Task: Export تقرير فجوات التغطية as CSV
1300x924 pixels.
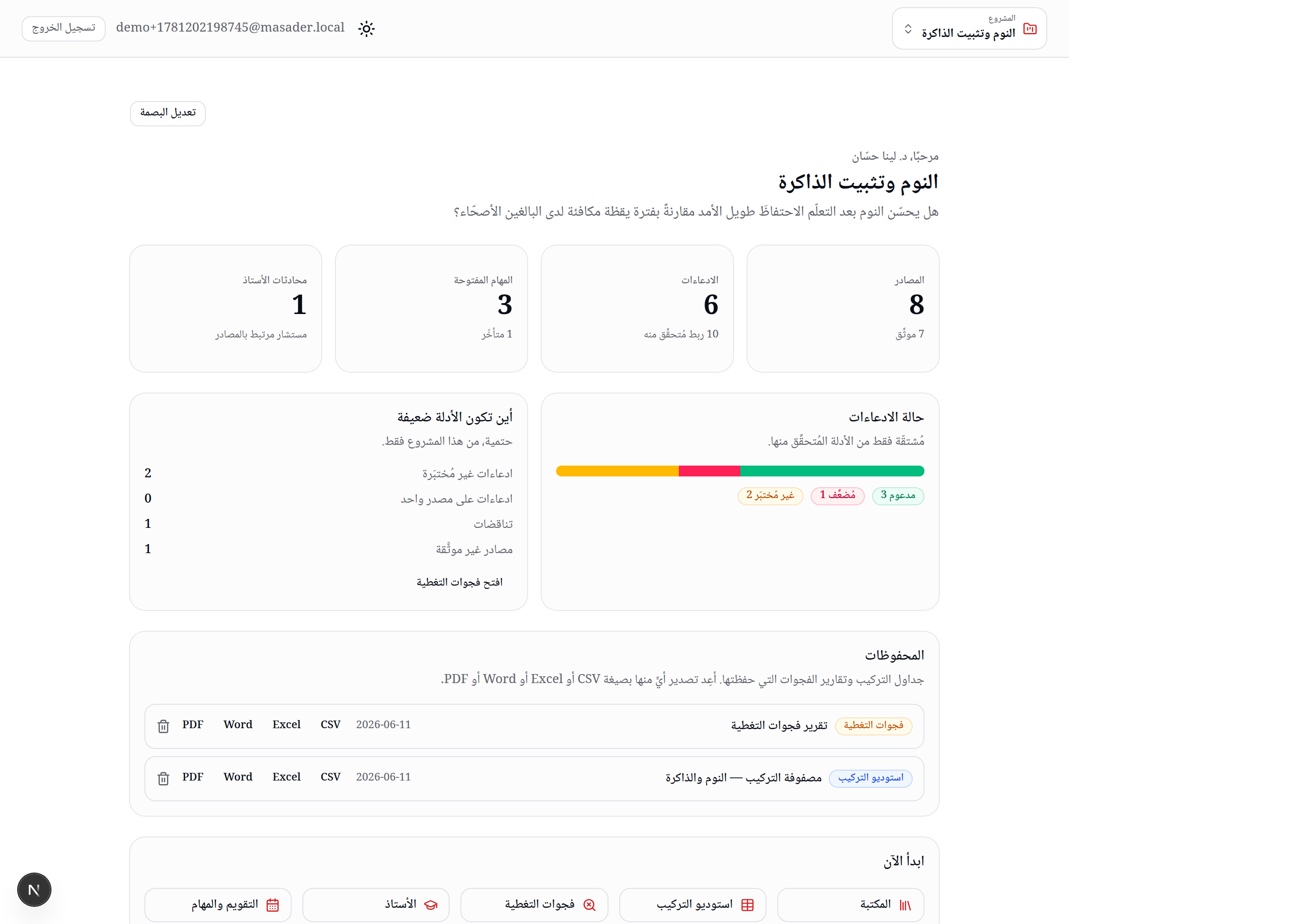Action: [x=330, y=725]
